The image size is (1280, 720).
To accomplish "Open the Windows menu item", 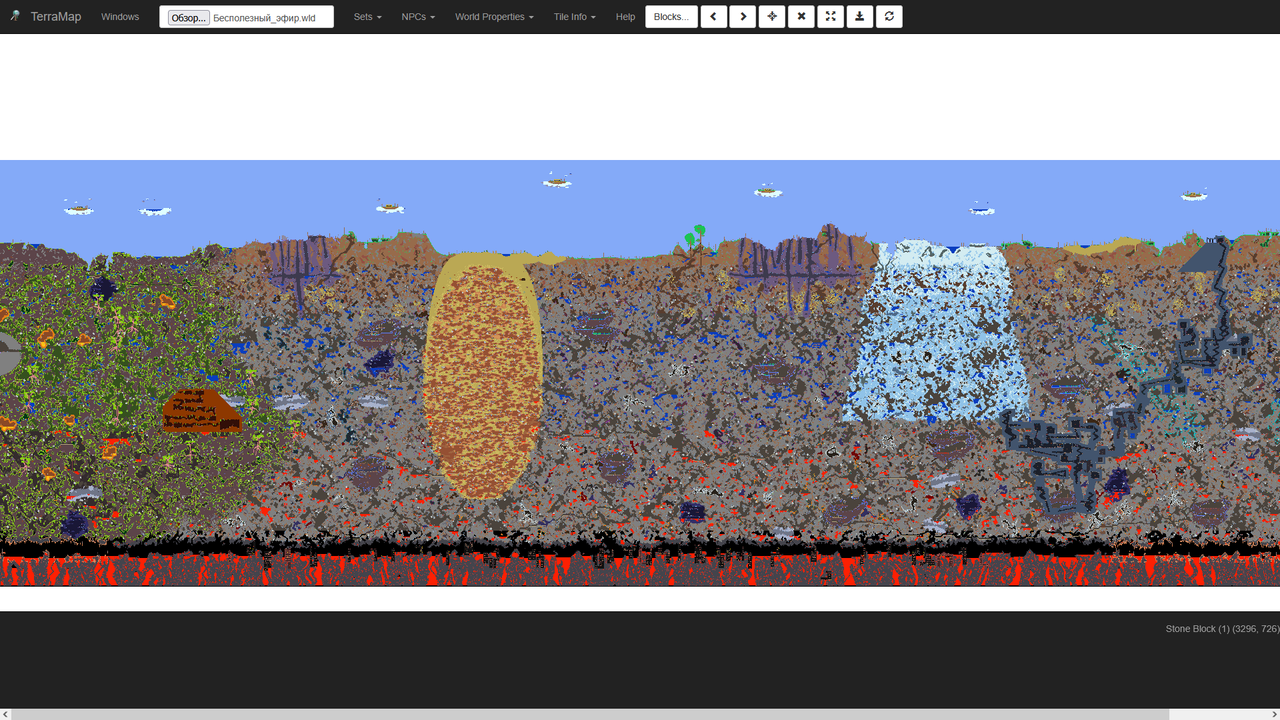I will (120, 17).
